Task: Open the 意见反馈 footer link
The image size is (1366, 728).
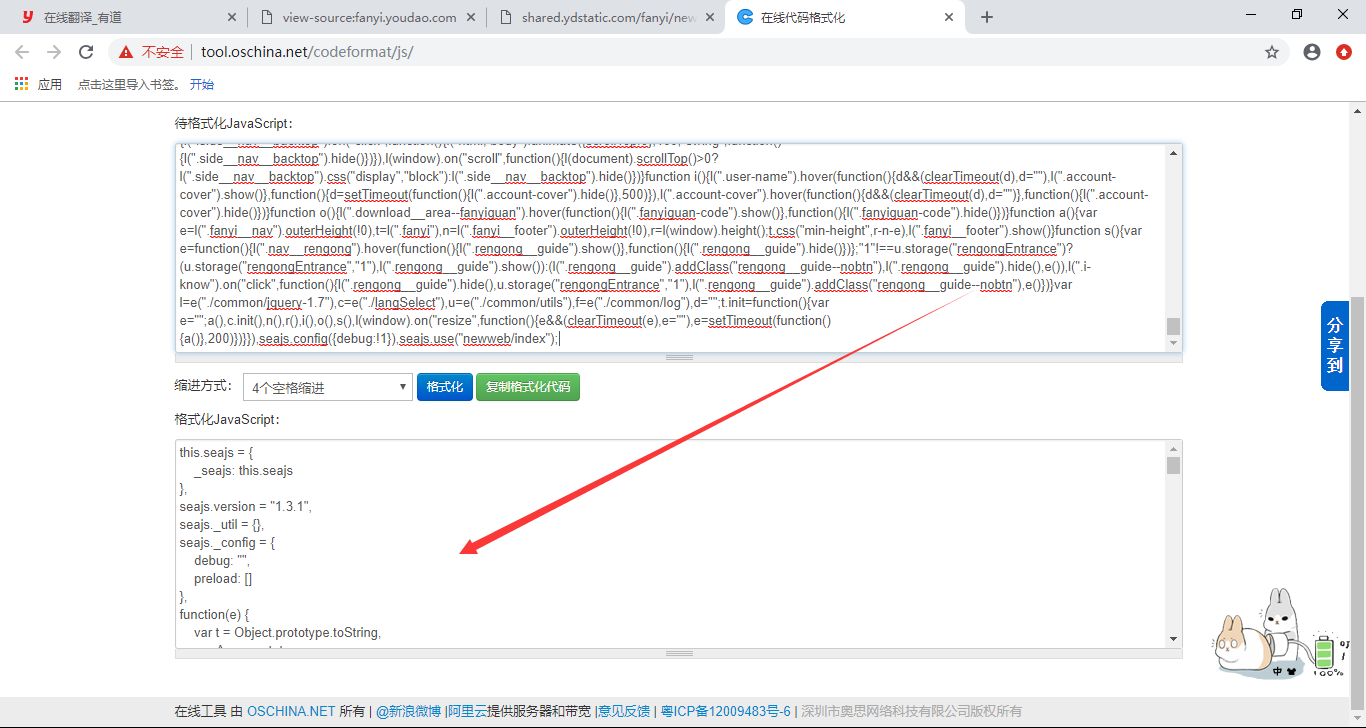Action: (x=623, y=712)
